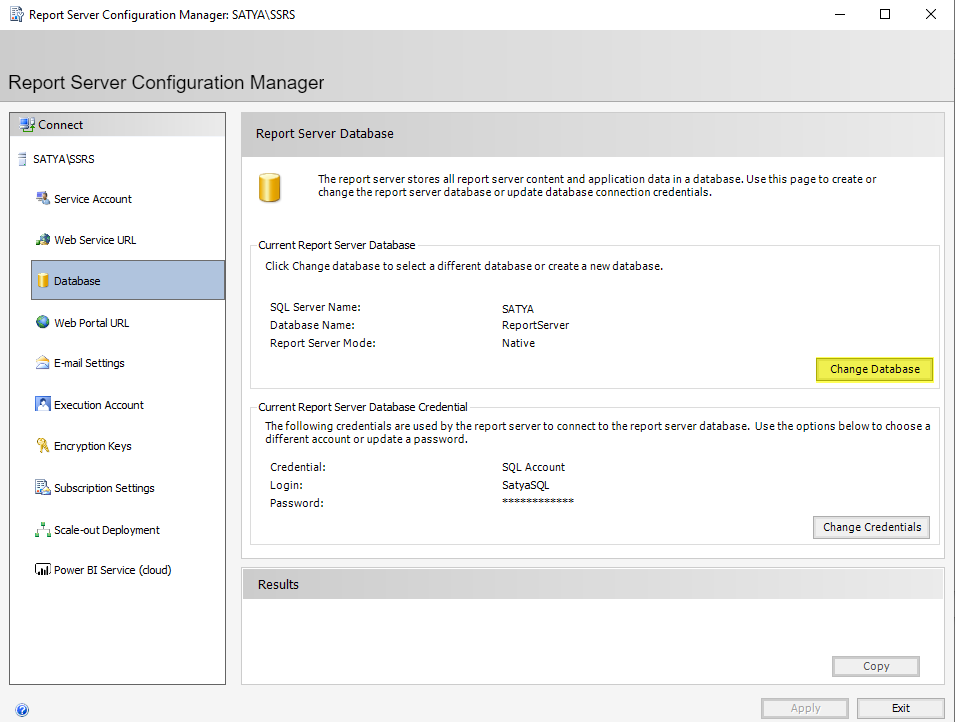Click the Apply button
The width and height of the screenshot is (955, 722).
tap(805, 708)
